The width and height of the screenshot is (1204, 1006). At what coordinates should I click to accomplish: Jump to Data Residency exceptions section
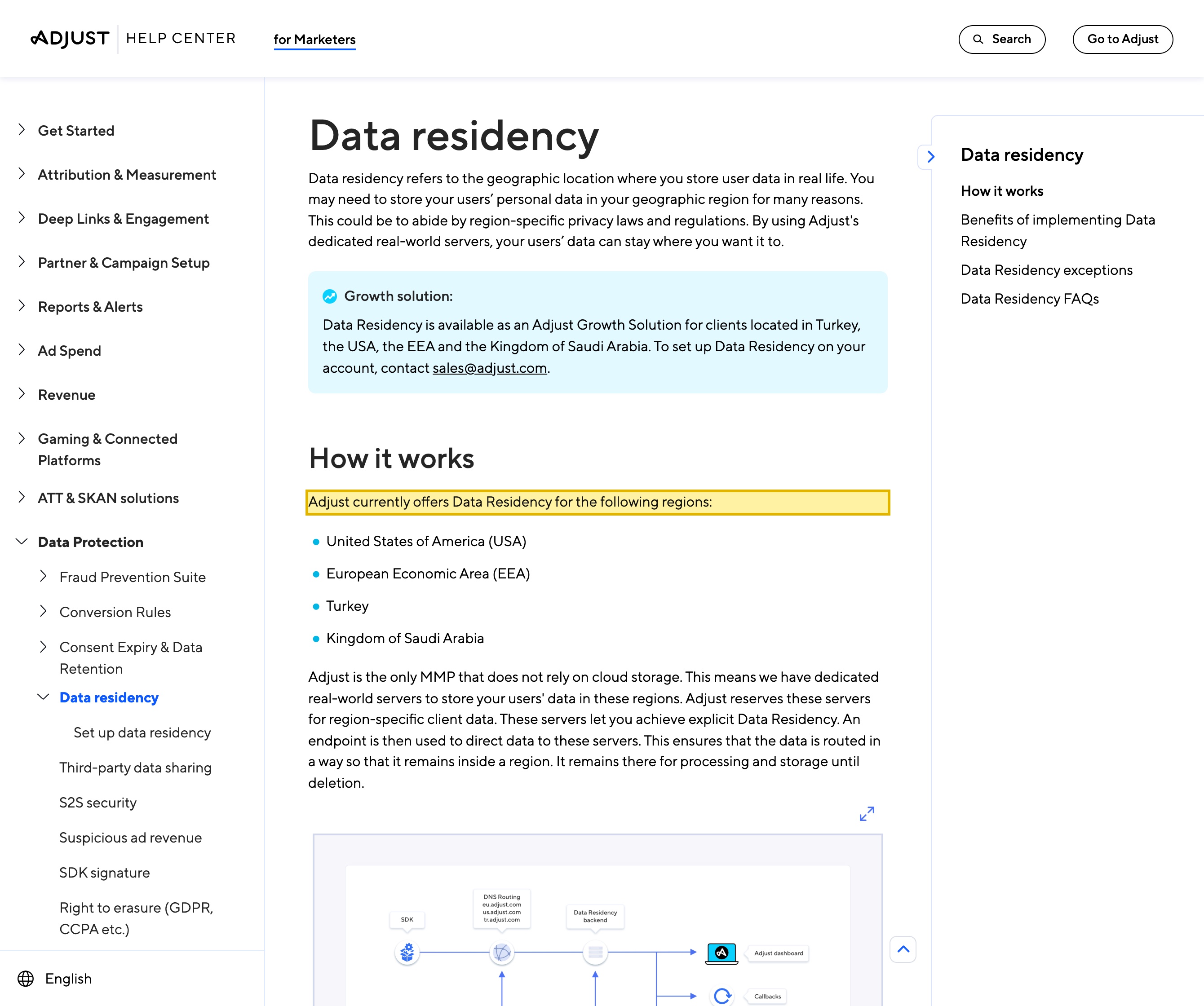[1046, 270]
